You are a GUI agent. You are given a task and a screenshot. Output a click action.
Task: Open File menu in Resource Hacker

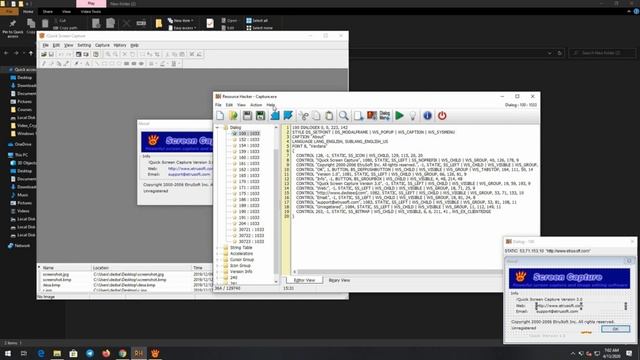[218, 105]
